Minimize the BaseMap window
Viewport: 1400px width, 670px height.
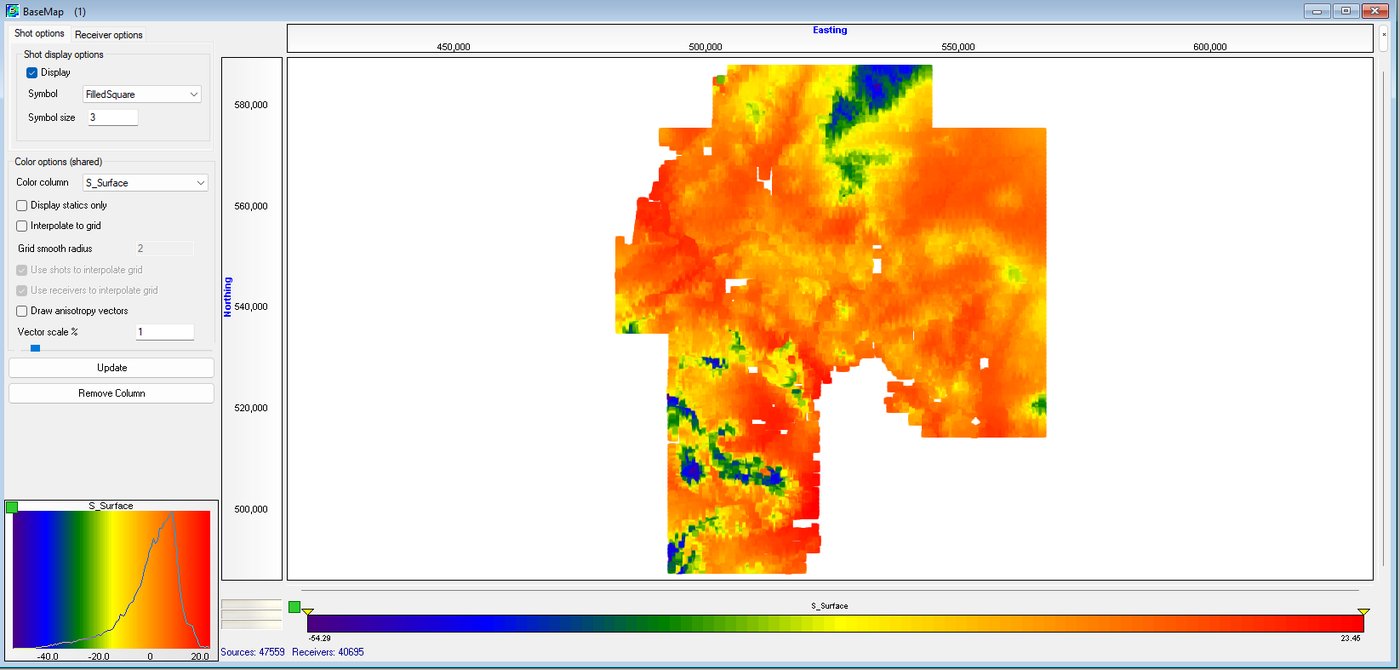click(1316, 11)
